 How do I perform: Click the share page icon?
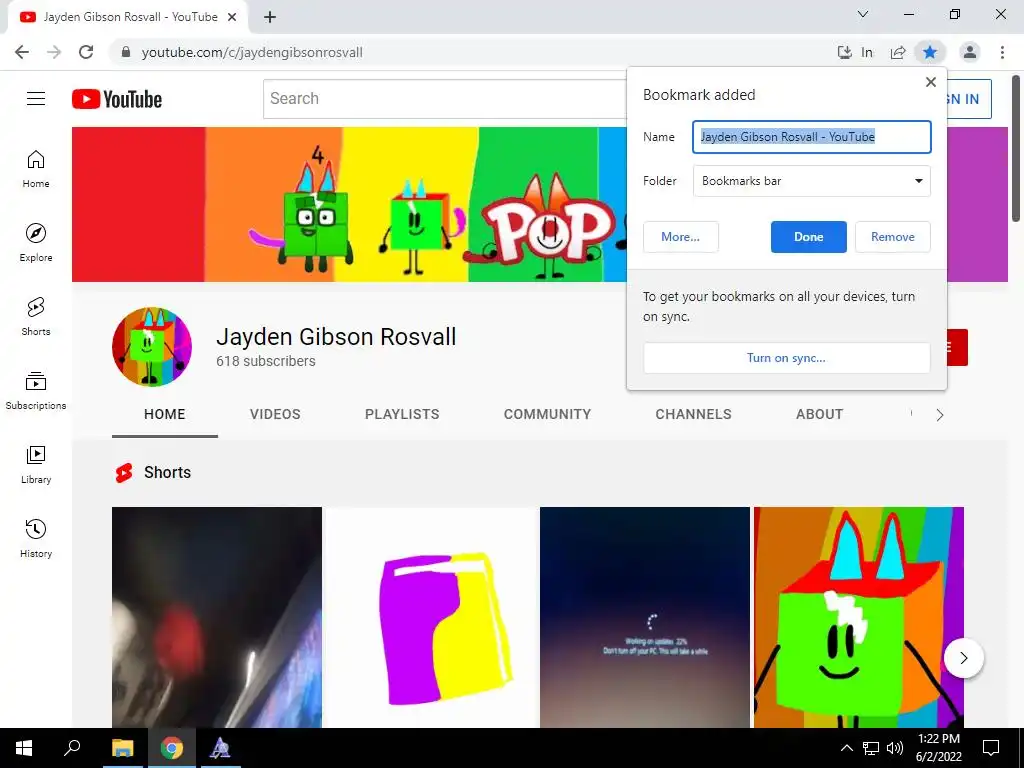pyautogui.click(x=898, y=52)
